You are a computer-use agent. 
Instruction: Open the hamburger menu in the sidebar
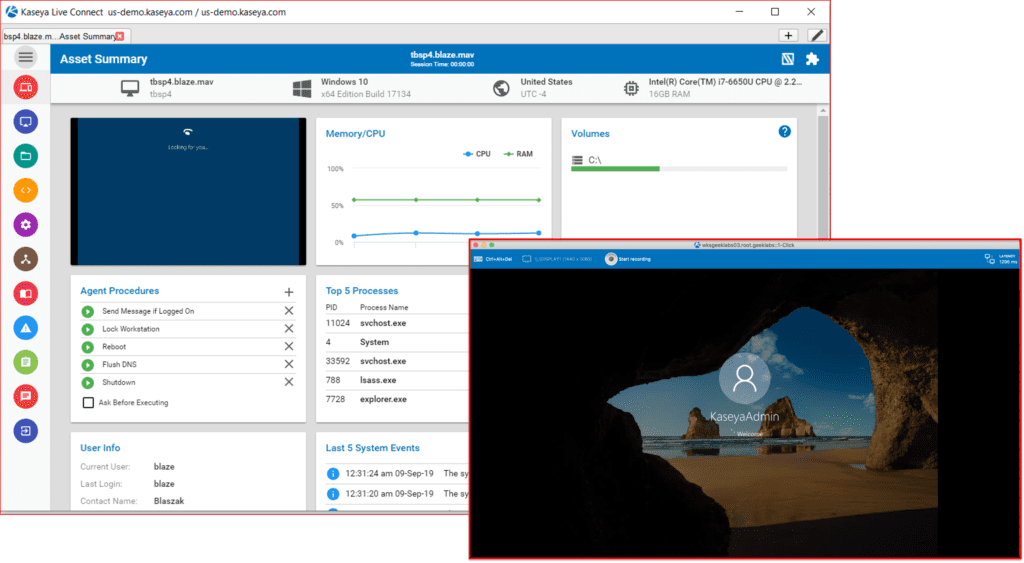[x=25, y=57]
